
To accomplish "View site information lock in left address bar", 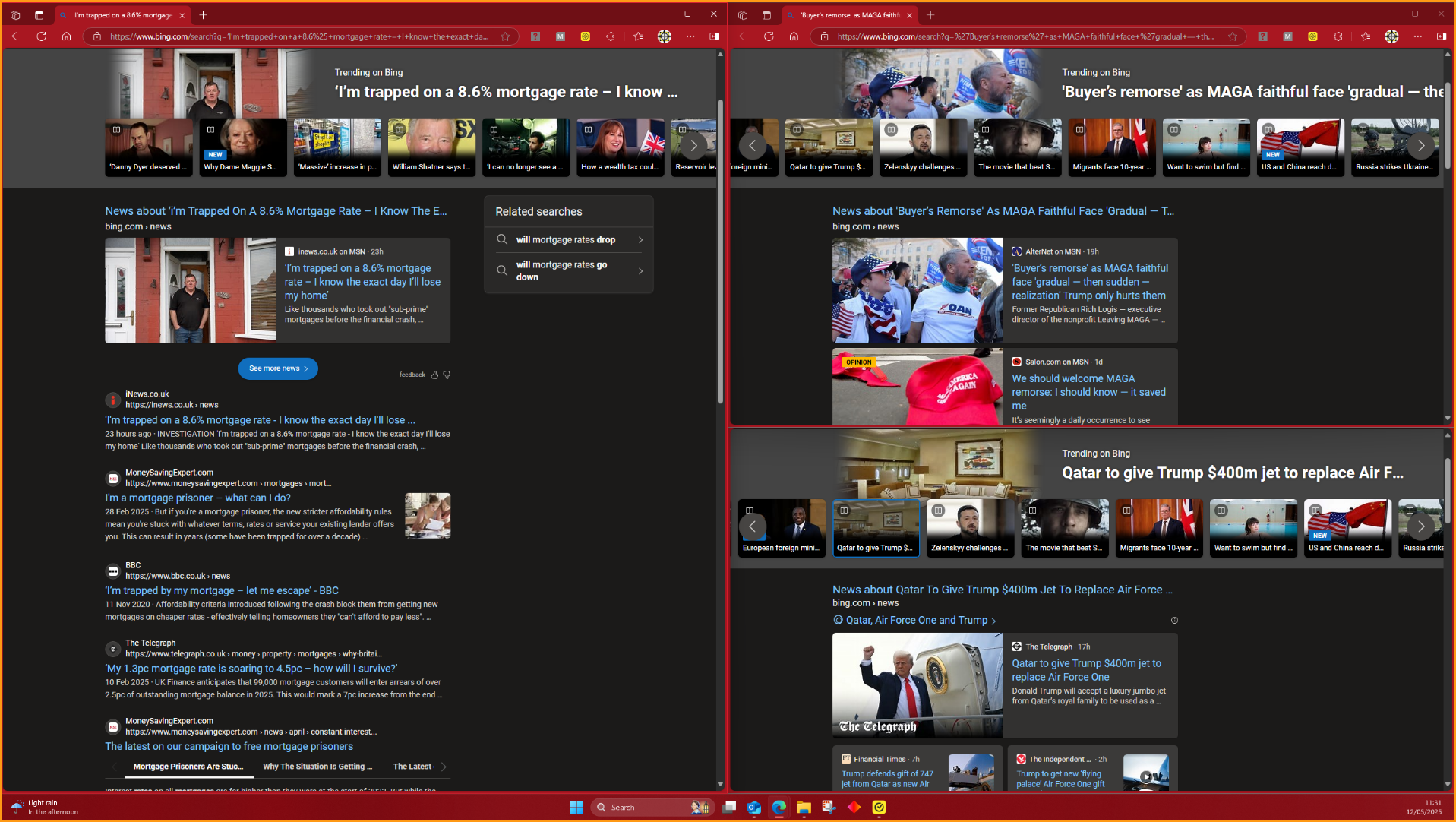I will 96,36.
